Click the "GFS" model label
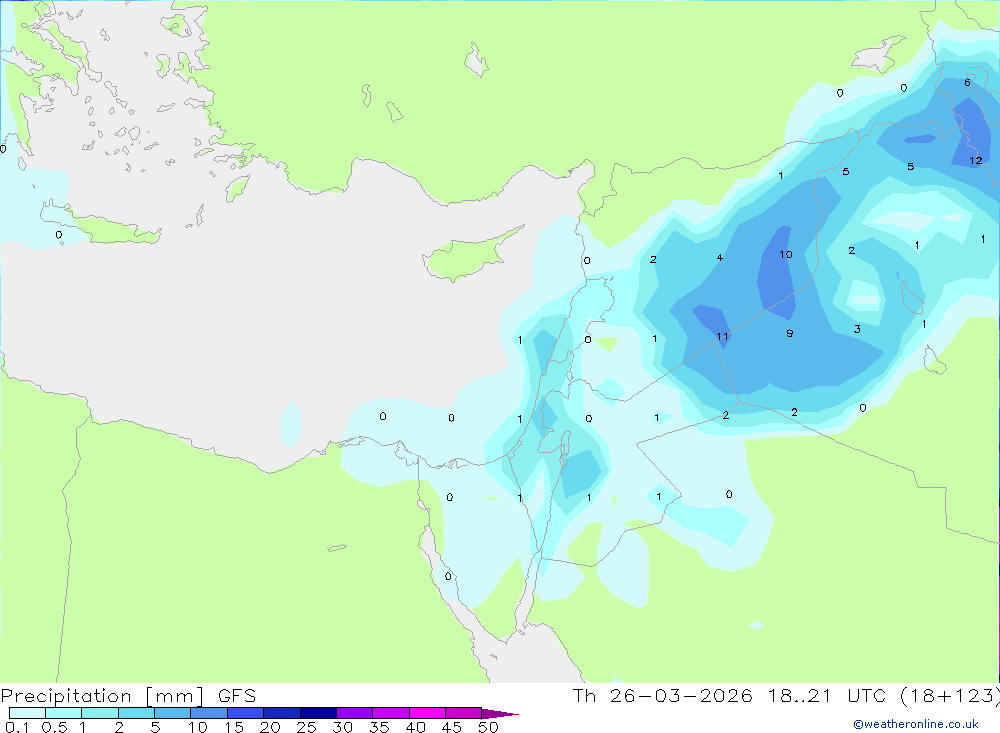Image resolution: width=1000 pixels, height=733 pixels. [237, 695]
